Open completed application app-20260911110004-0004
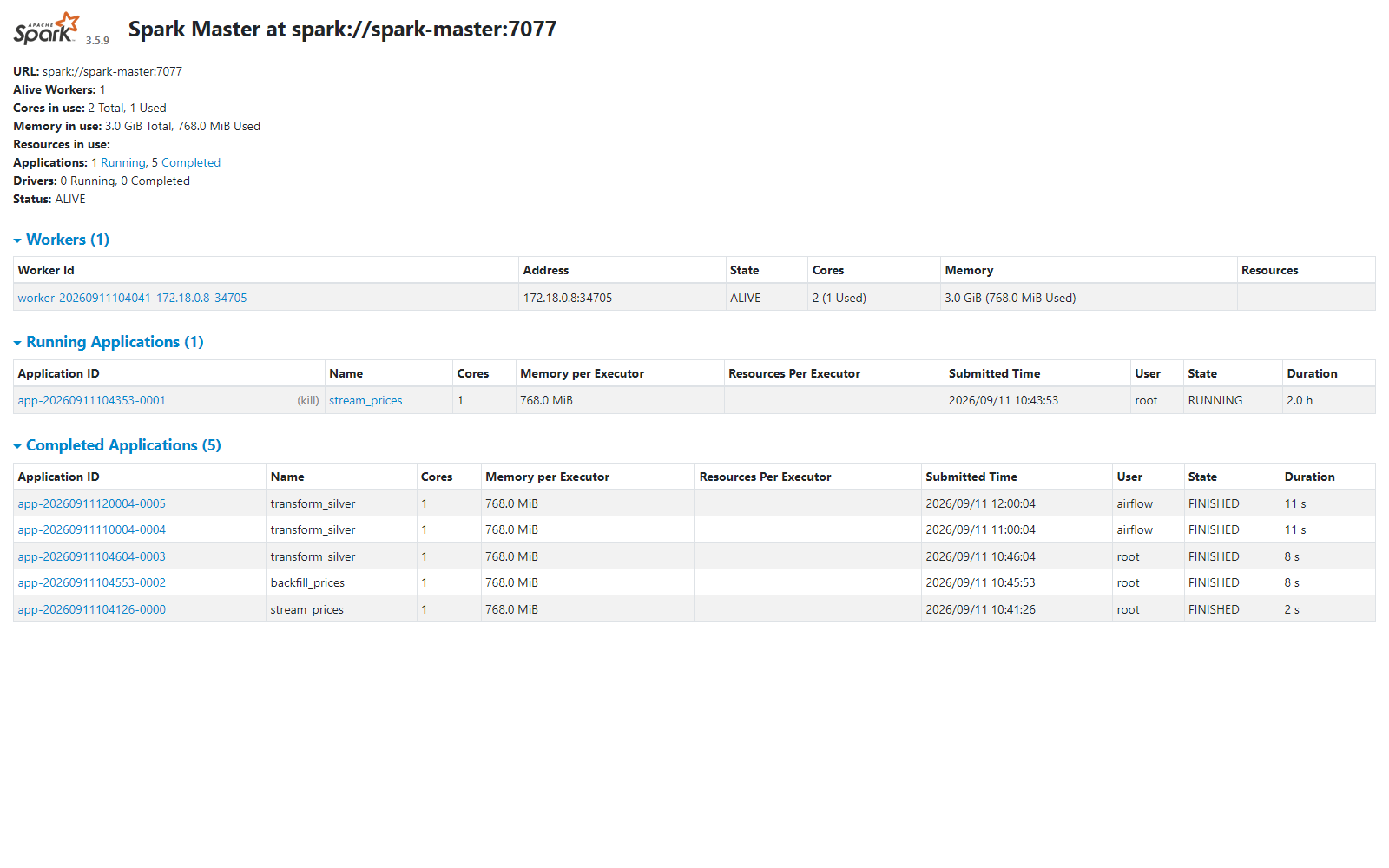The width and height of the screenshot is (1389, 868). click(91, 529)
